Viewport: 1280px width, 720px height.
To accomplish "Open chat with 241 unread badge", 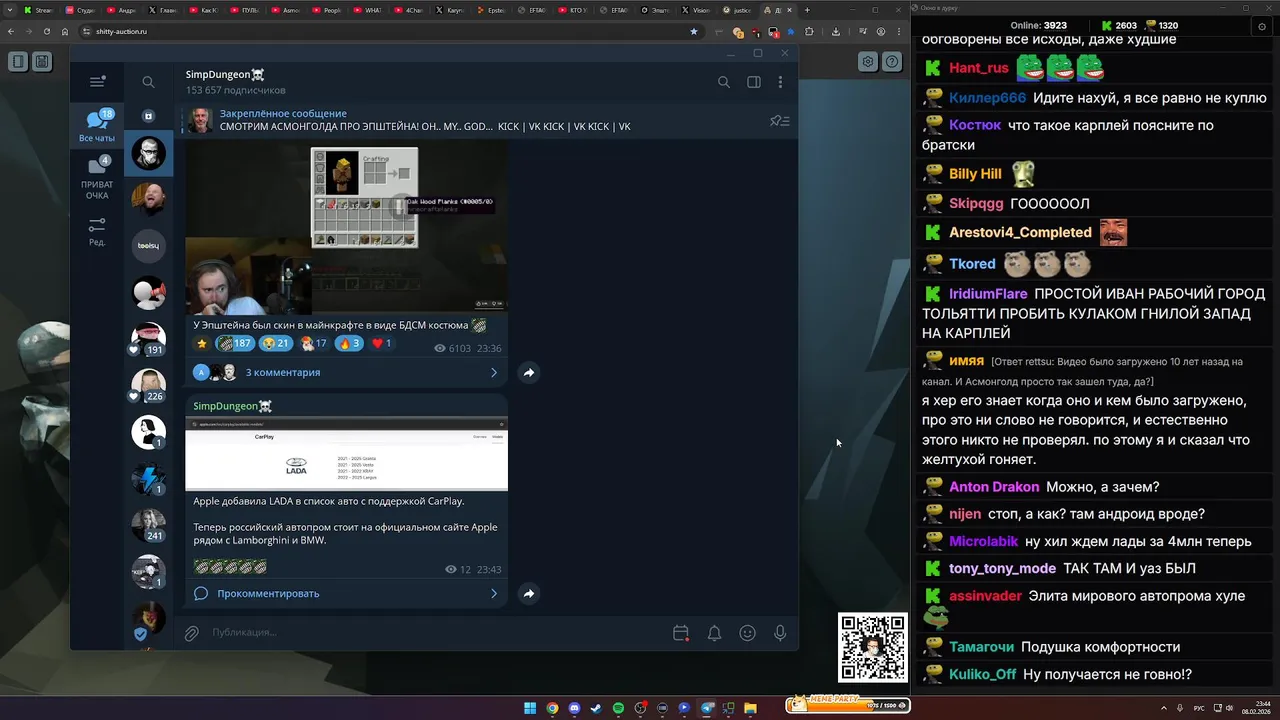I will (x=148, y=526).
